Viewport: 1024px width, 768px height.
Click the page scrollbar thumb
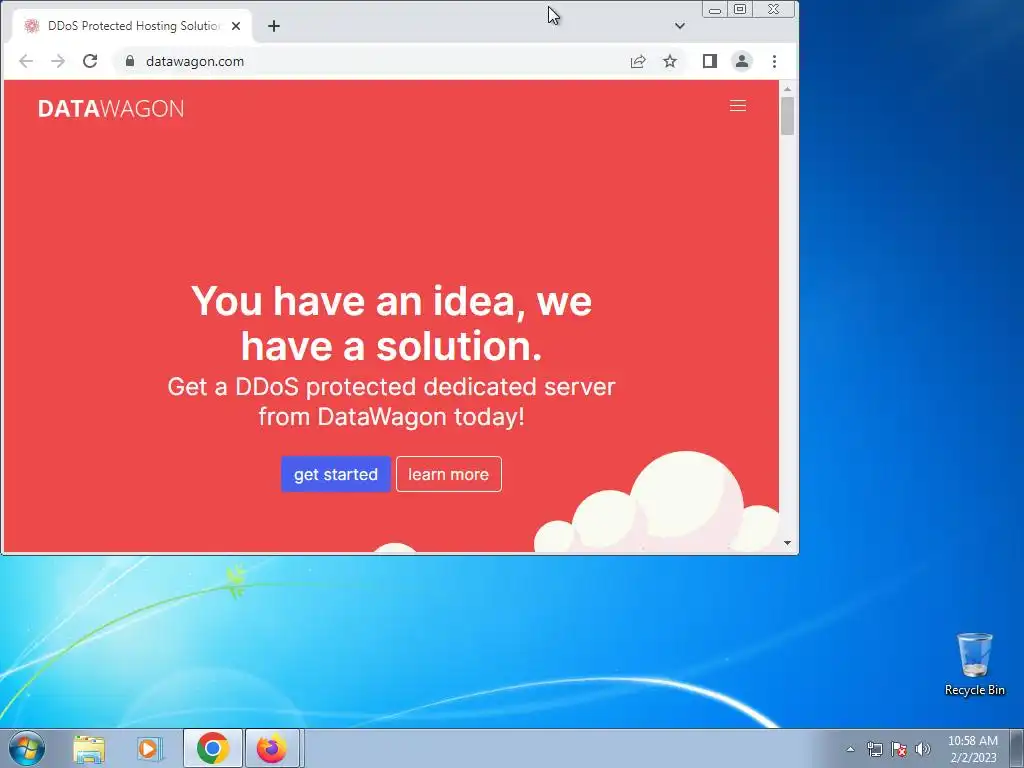pyautogui.click(x=787, y=116)
